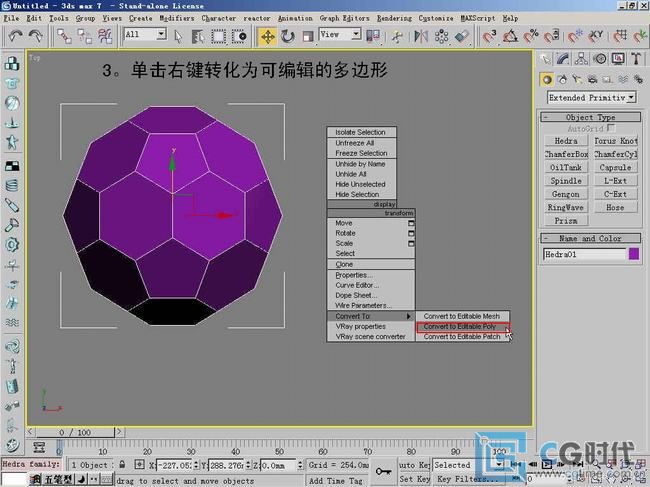Activate the Select and Move tool
Image resolution: width=650 pixels, height=487 pixels.
coord(267,36)
